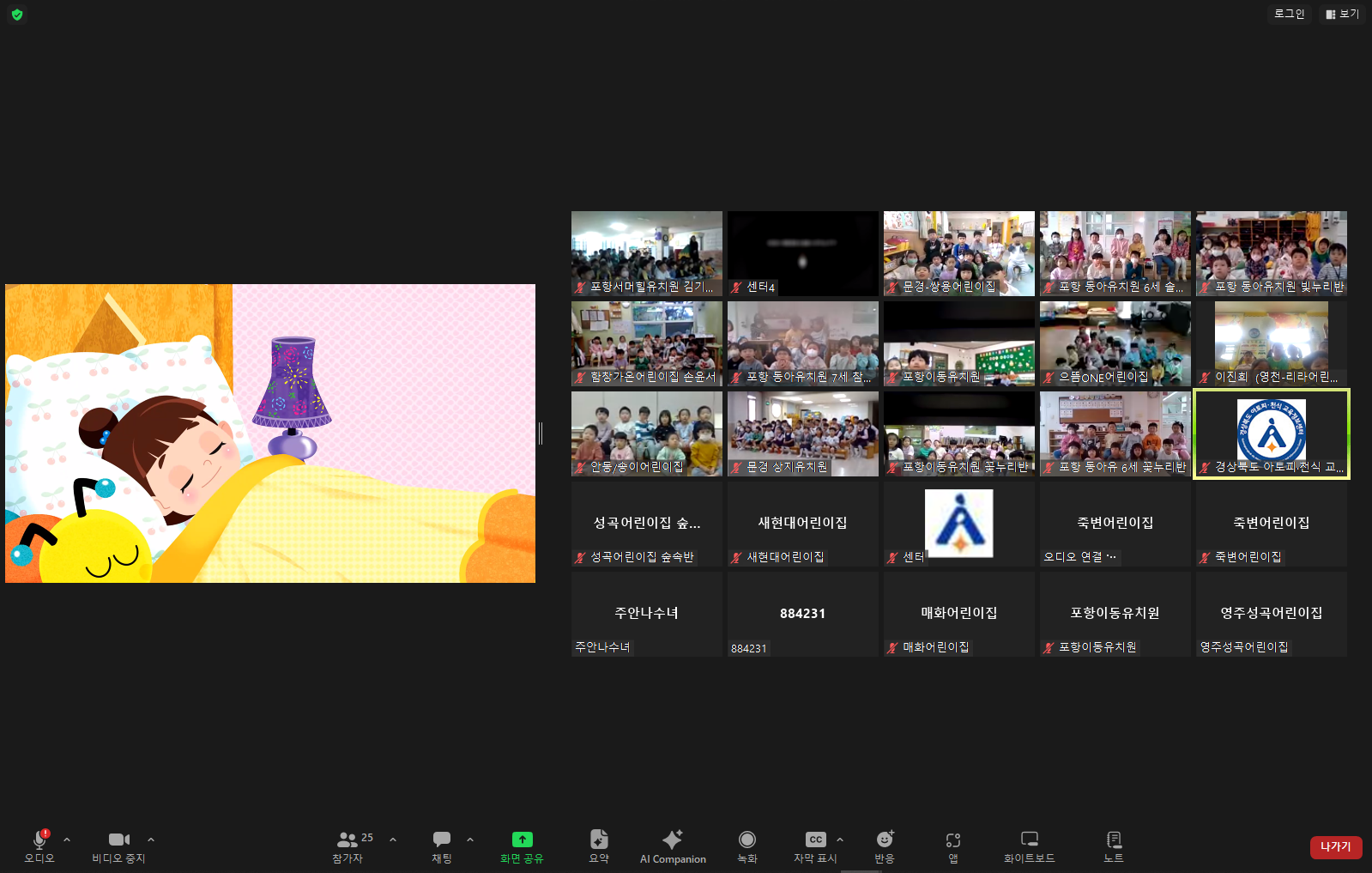Image resolution: width=1372 pixels, height=873 pixels.
Task: Expand caption options arrow
Action: pyautogui.click(x=840, y=840)
